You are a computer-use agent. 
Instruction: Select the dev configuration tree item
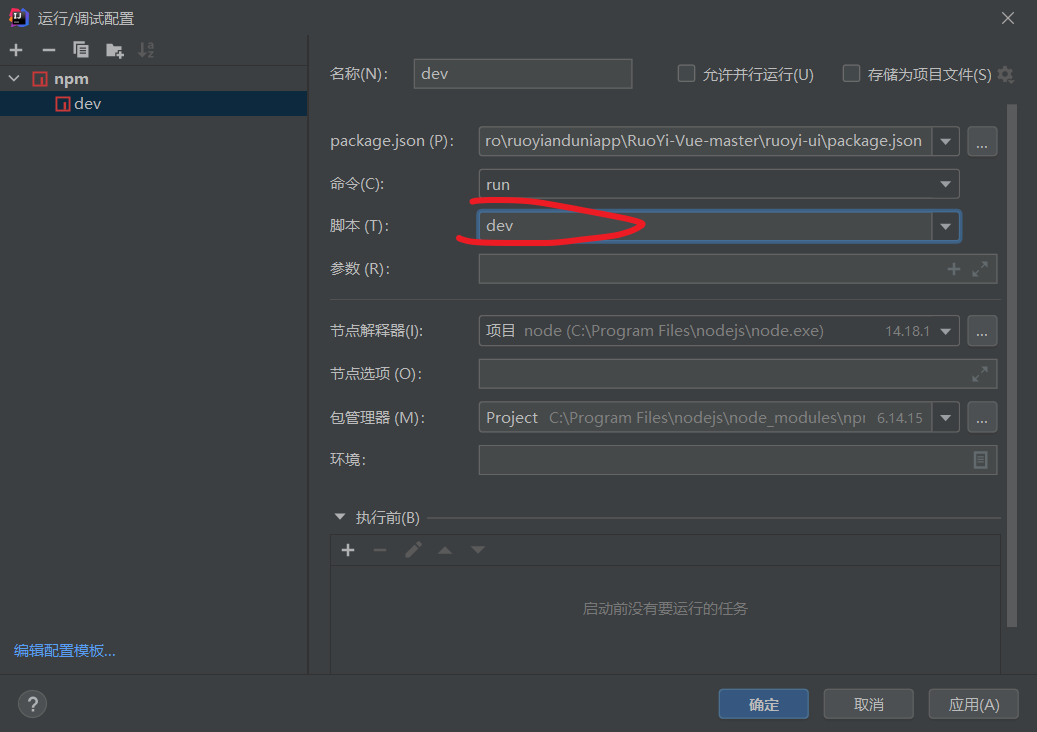coord(153,104)
